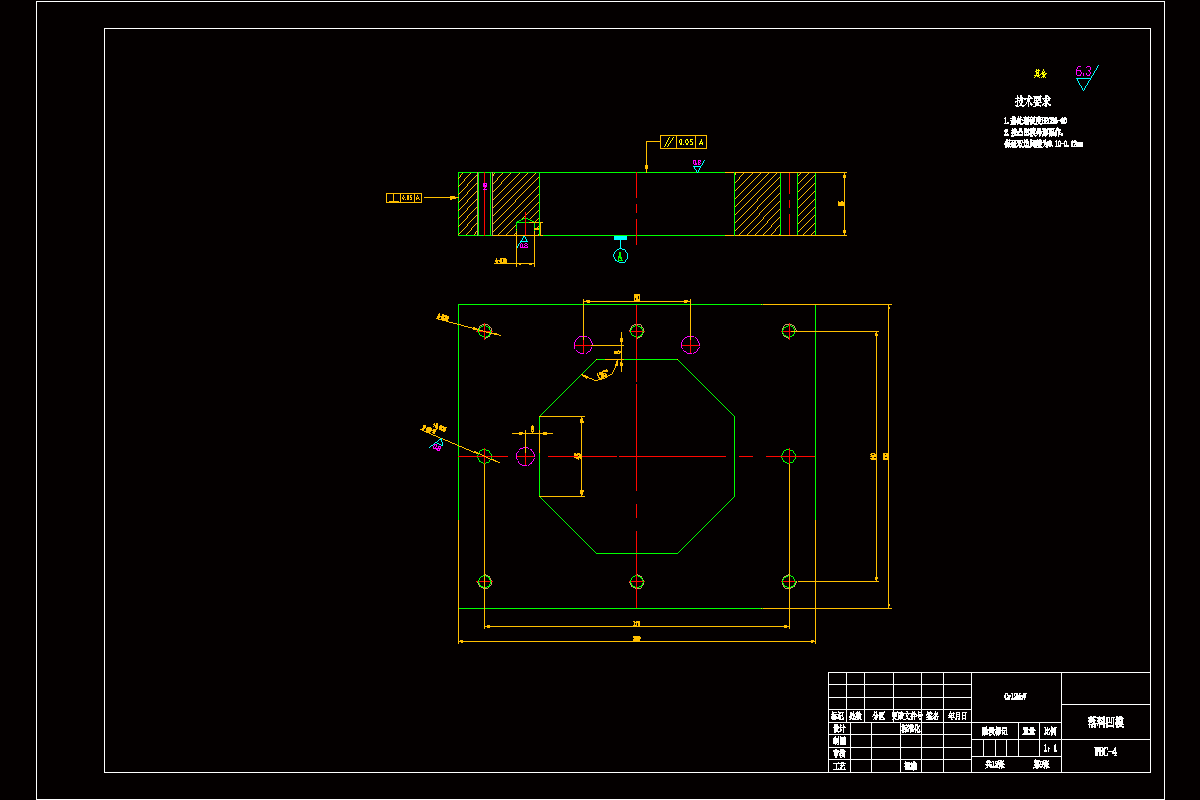
Task: Click the WBC-4 drawing number
Action: click(x=1106, y=752)
